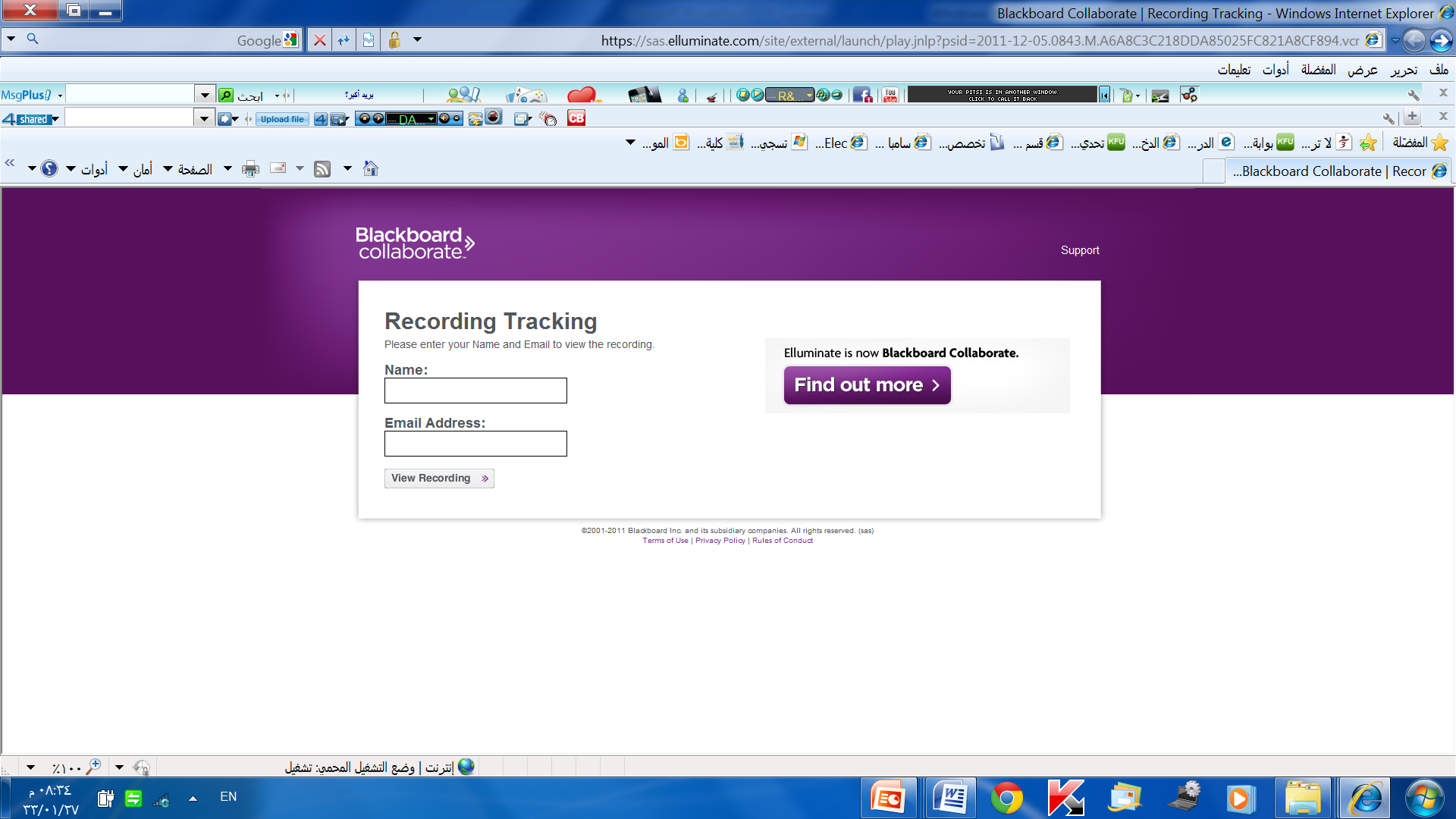Select the Blackboard Collaborate browser tab
Image resolution: width=1456 pixels, height=819 pixels.
[x=1339, y=171]
